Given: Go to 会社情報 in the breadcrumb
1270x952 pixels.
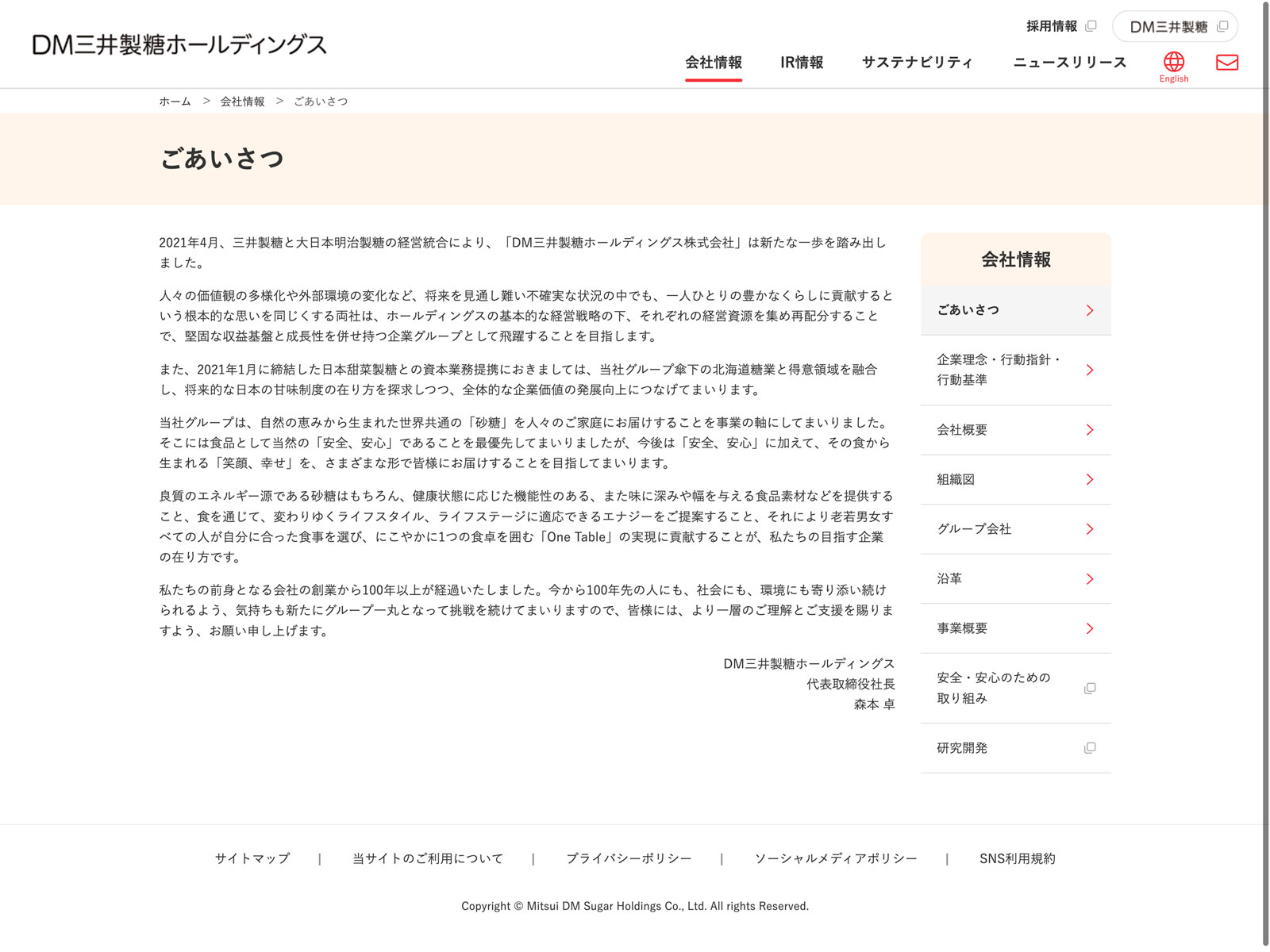Looking at the screenshot, I should (x=242, y=102).
